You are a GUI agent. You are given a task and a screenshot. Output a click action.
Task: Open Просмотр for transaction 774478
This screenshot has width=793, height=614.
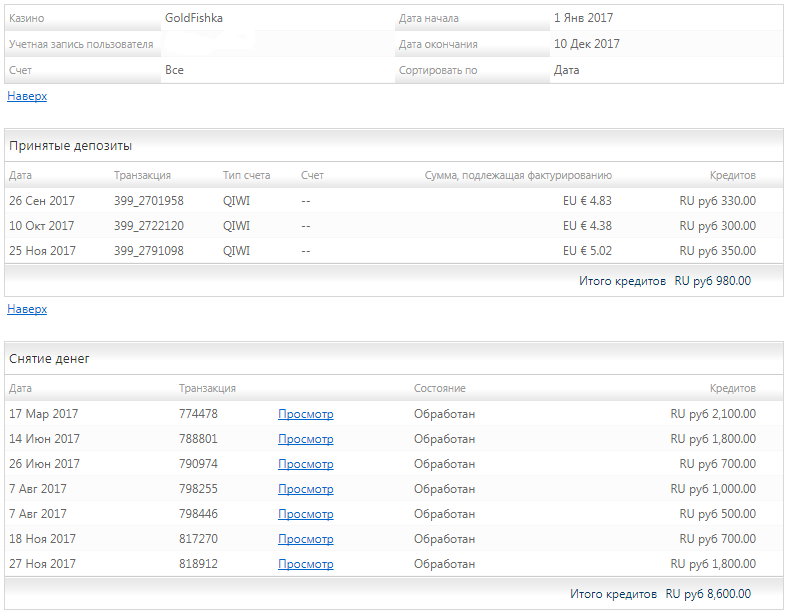point(305,414)
